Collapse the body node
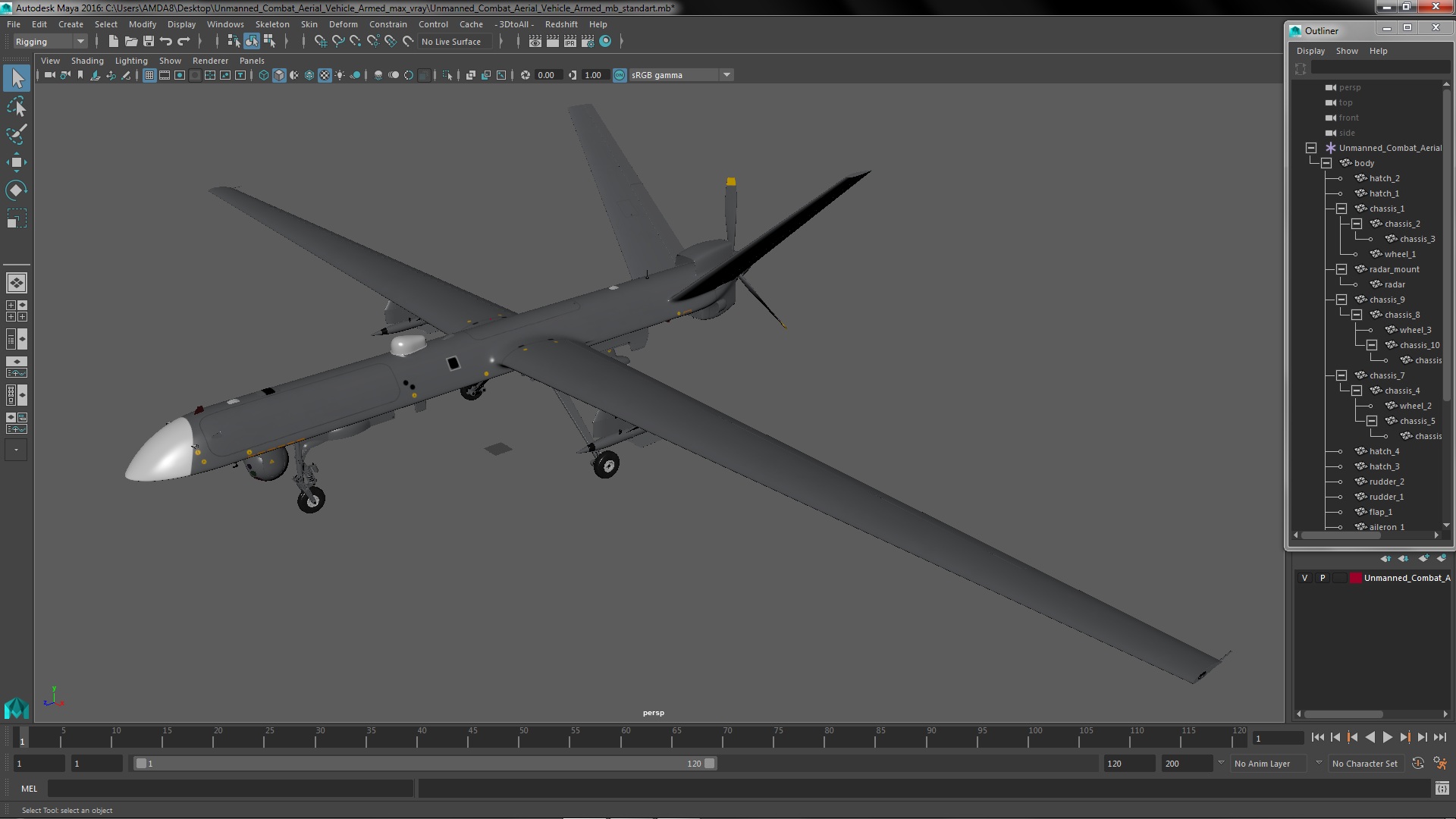Screen dimensions: 1456x819 (x=1326, y=163)
